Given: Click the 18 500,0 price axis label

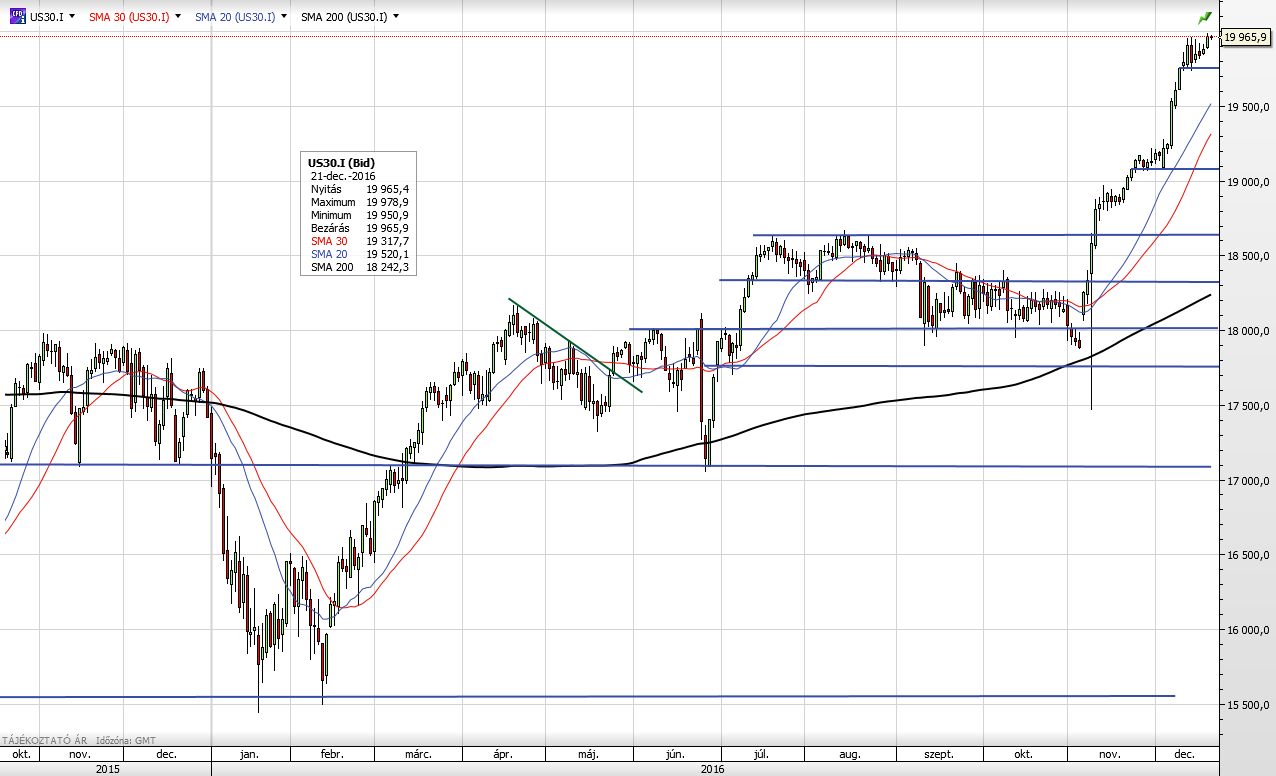Looking at the screenshot, I should pos(1248,257).
